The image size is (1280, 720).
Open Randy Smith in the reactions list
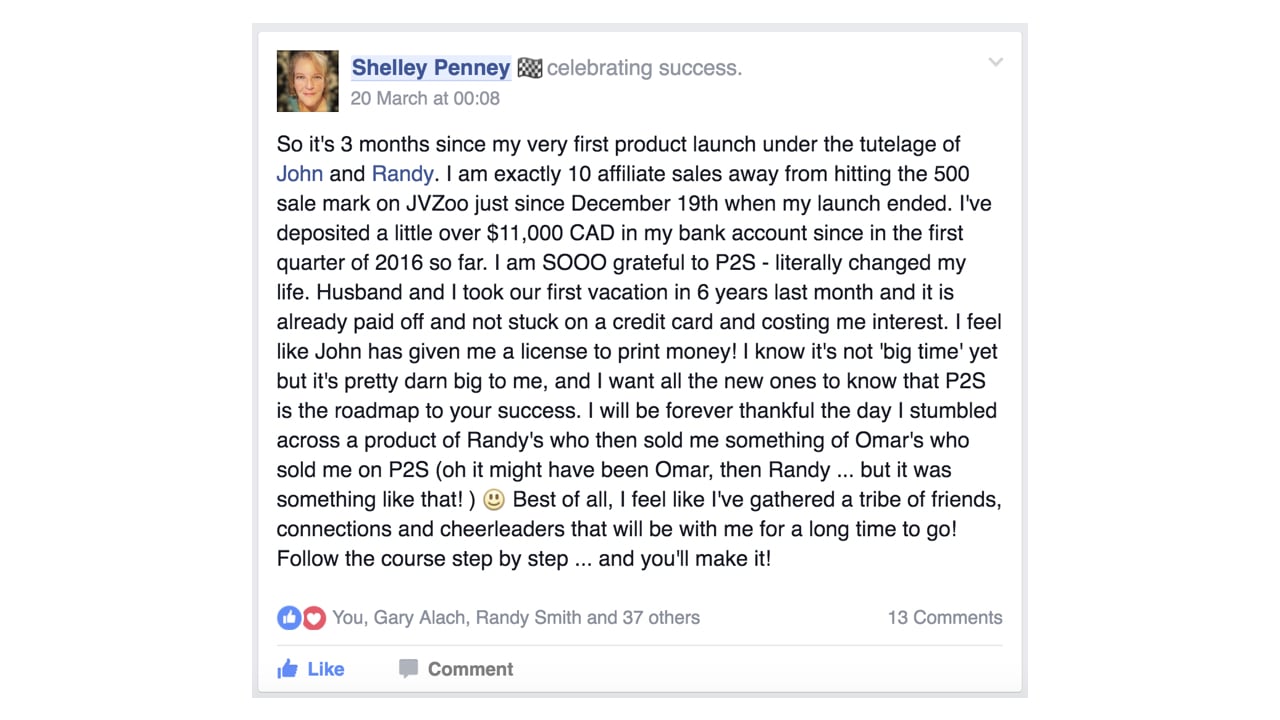(x=529, y=617)
